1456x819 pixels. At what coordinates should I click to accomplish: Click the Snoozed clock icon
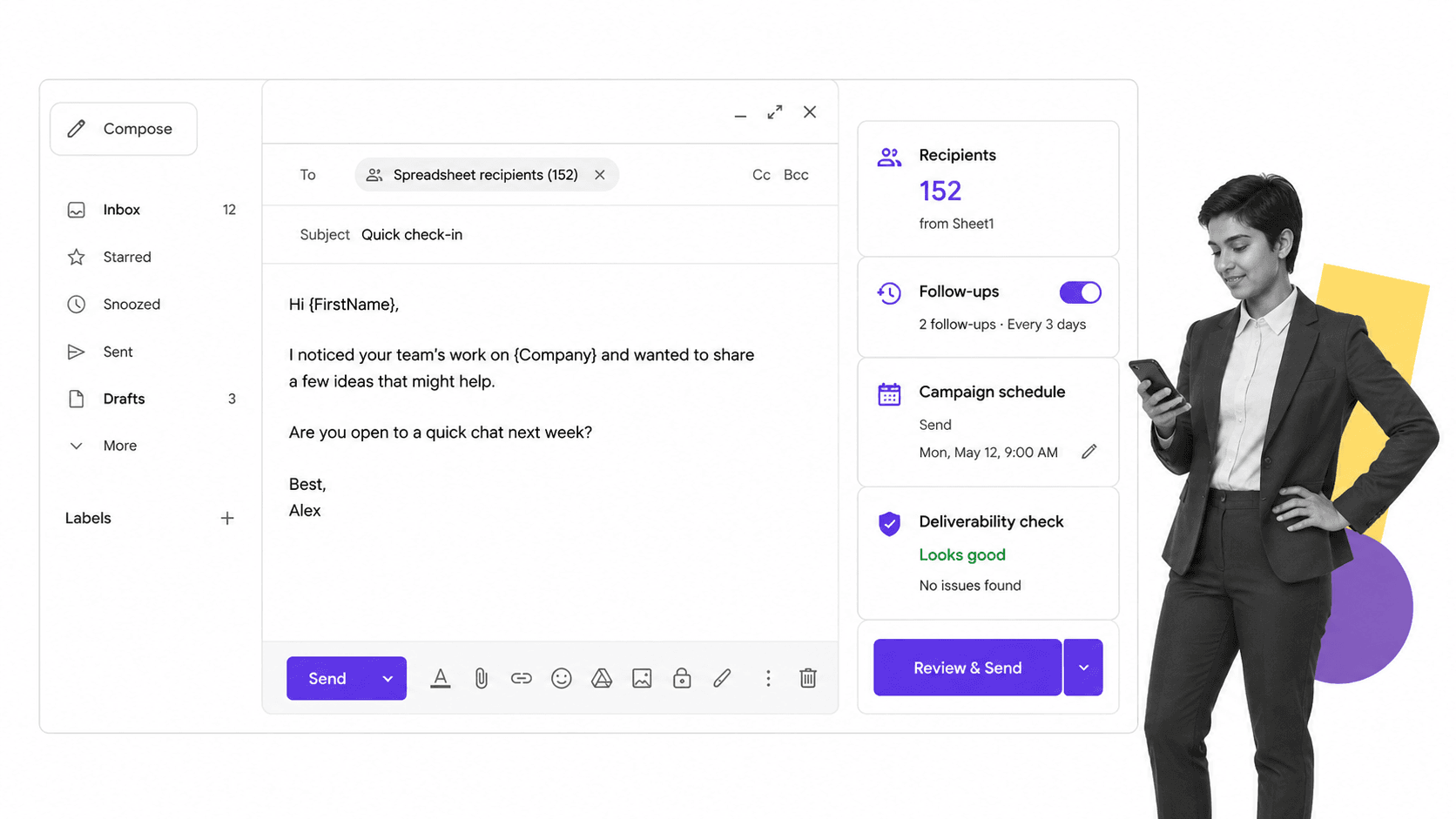point(77,304)
